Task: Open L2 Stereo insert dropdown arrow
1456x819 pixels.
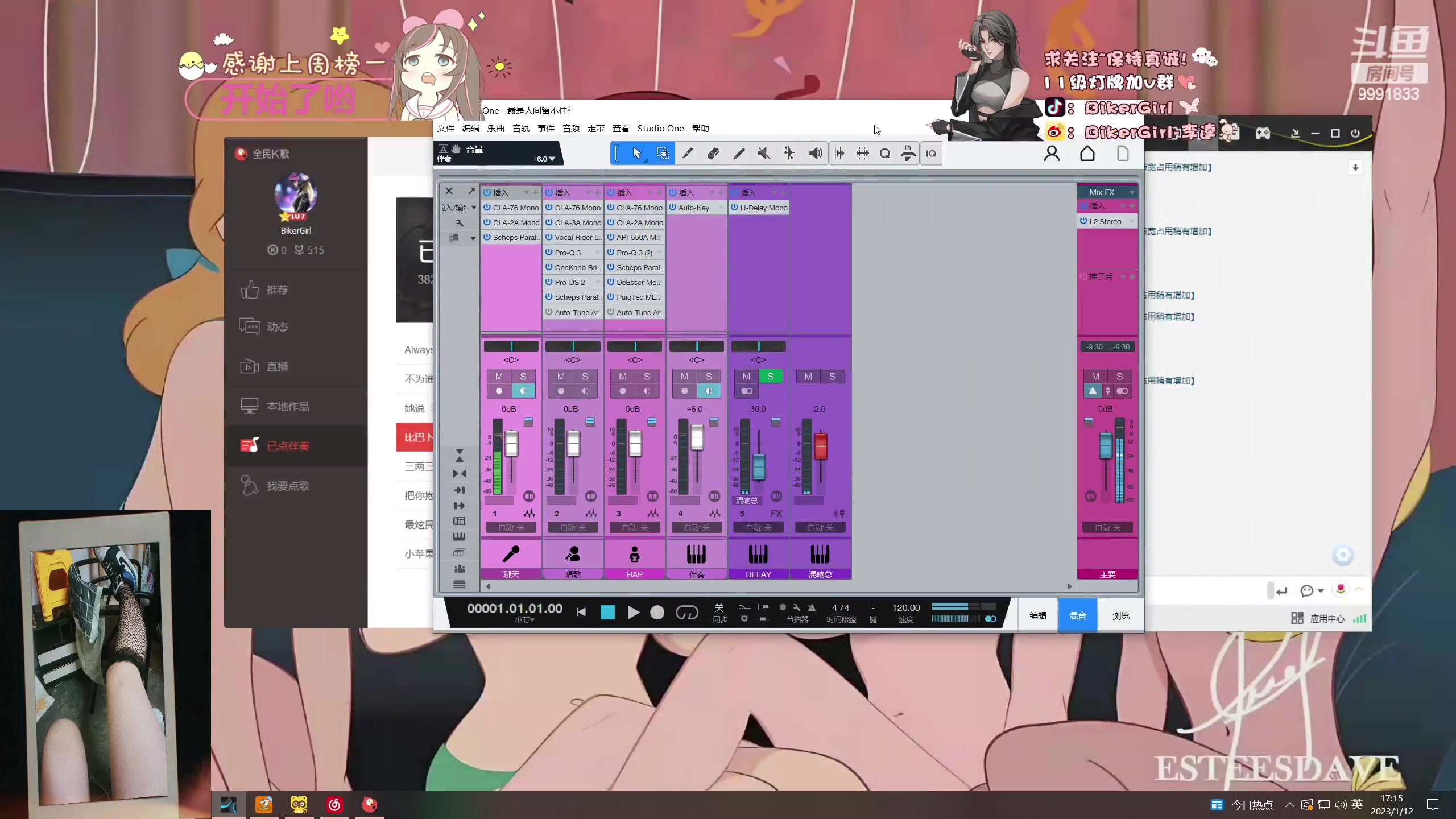Action: point(1131,221)
